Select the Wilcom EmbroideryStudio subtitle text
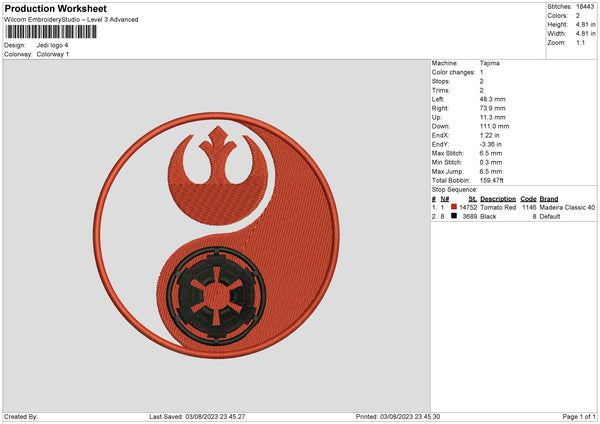The image size is (600, 424). (71, 20)
